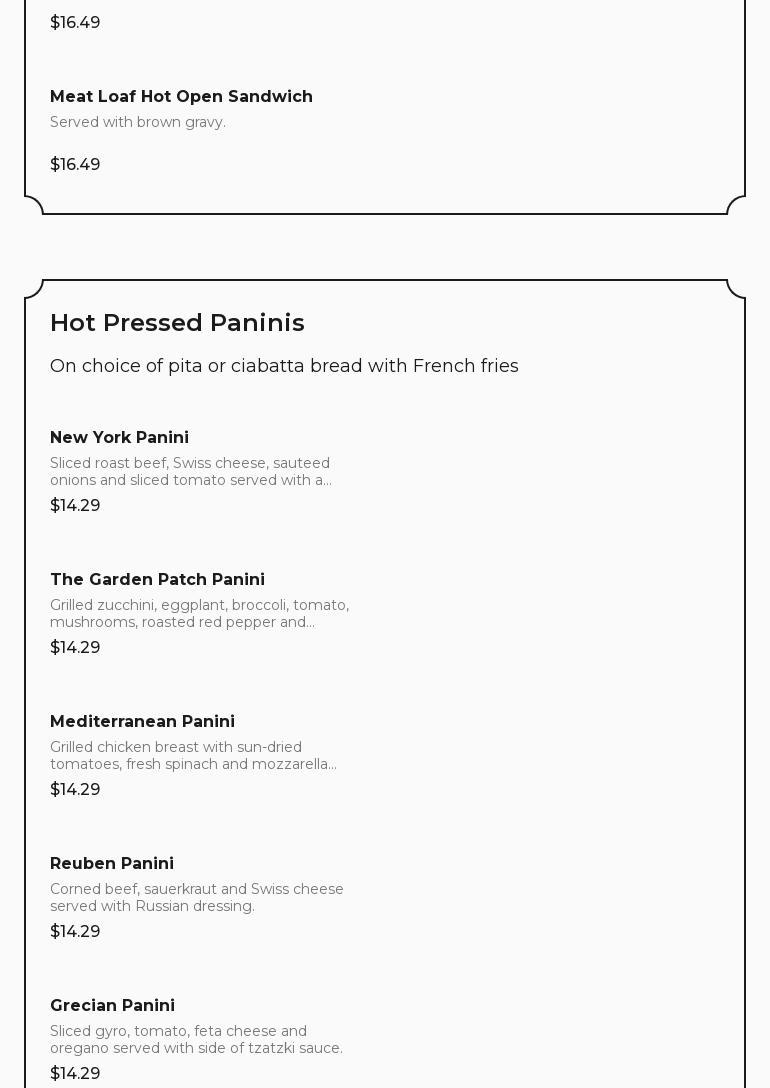Click the pita or ciabatta bread subtitle
Viewport: 770px width, 1088px height.
pos(284,366)
